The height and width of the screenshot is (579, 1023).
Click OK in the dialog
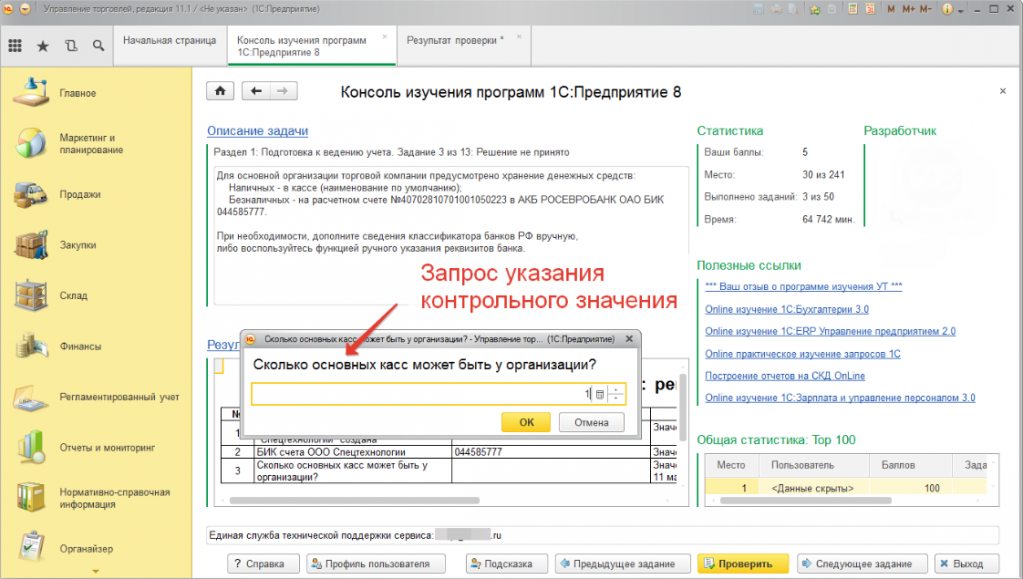[x=526, y=422]
